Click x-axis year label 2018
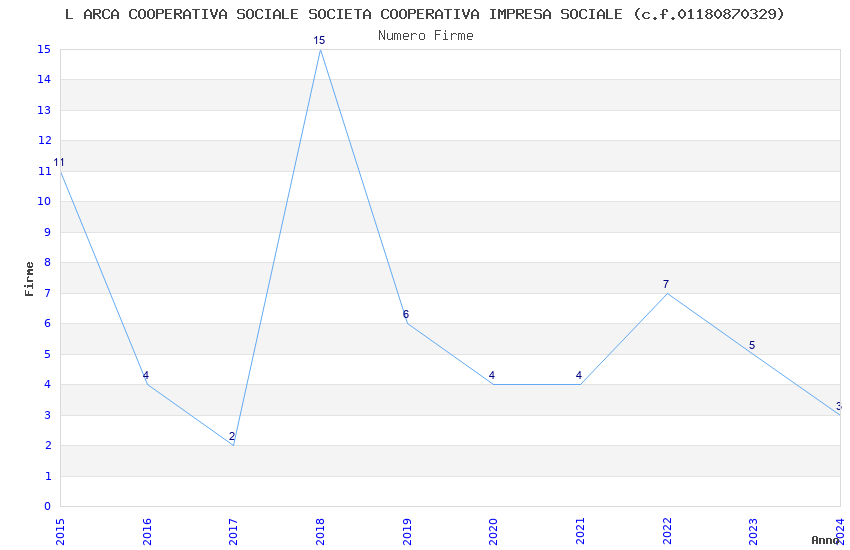 click(x=320, y=532)
